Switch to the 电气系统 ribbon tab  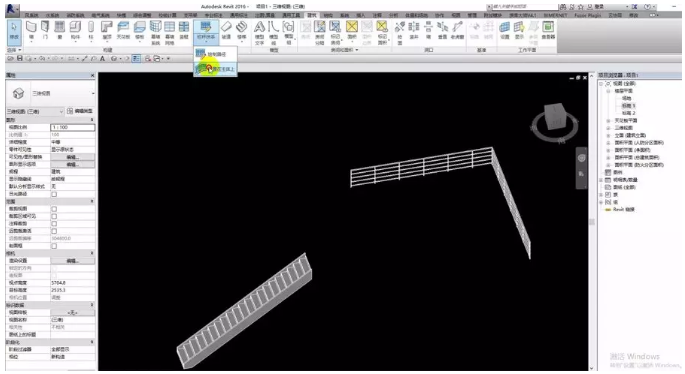(x=100, y=15)
